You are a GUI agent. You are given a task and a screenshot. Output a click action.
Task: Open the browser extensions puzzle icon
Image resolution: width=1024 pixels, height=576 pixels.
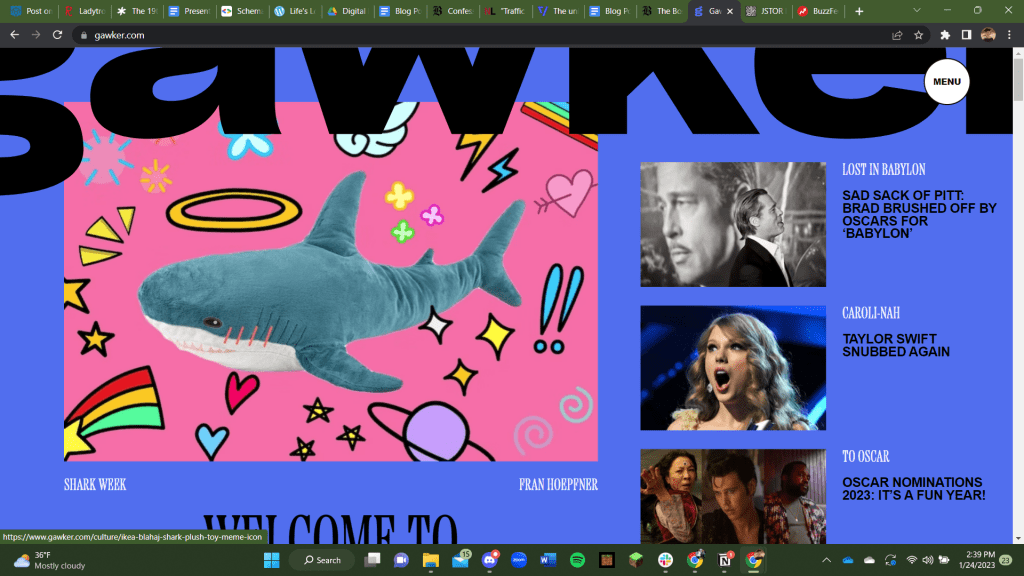944,34
